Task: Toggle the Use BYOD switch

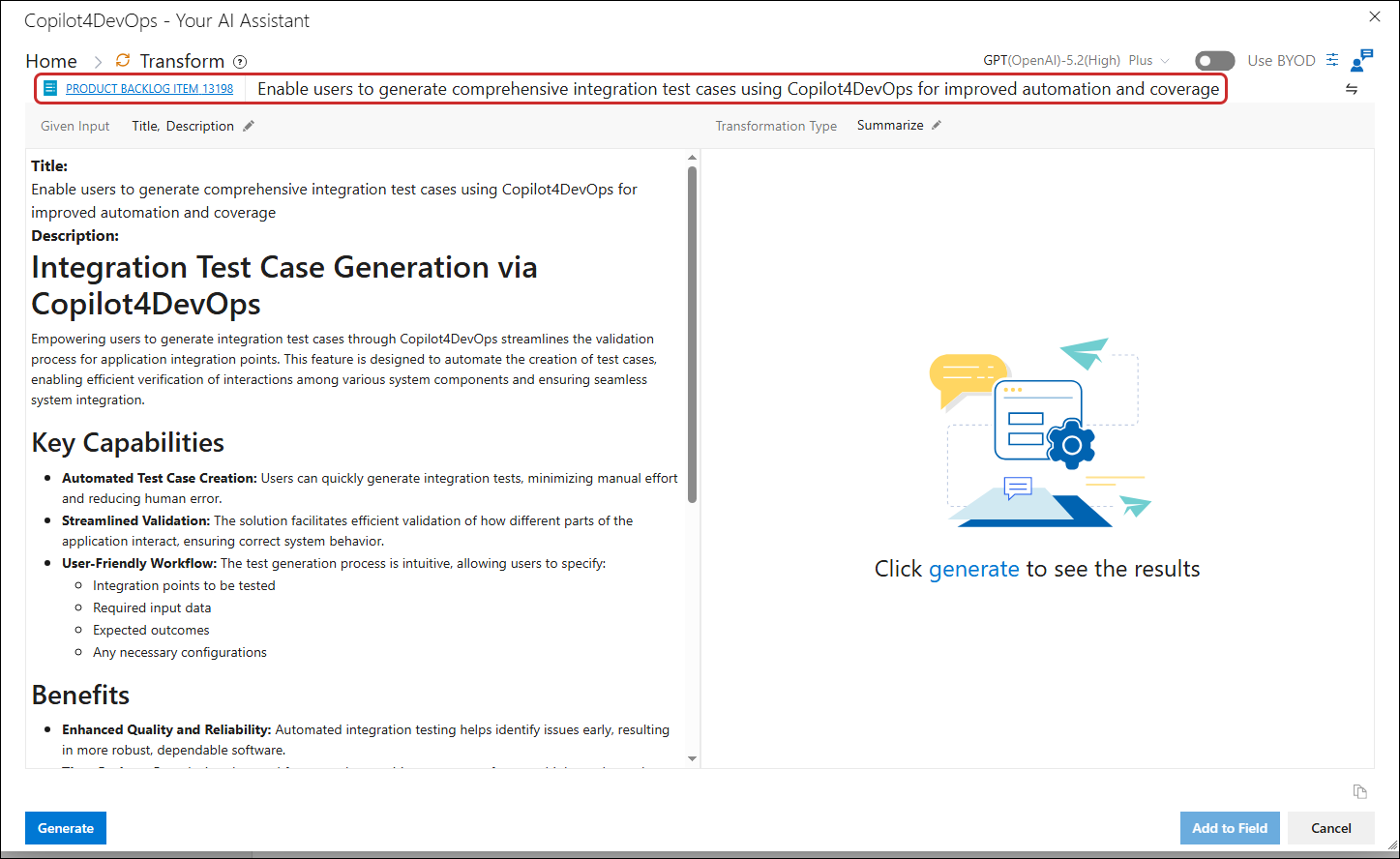Action: (x=1215, y=61)
